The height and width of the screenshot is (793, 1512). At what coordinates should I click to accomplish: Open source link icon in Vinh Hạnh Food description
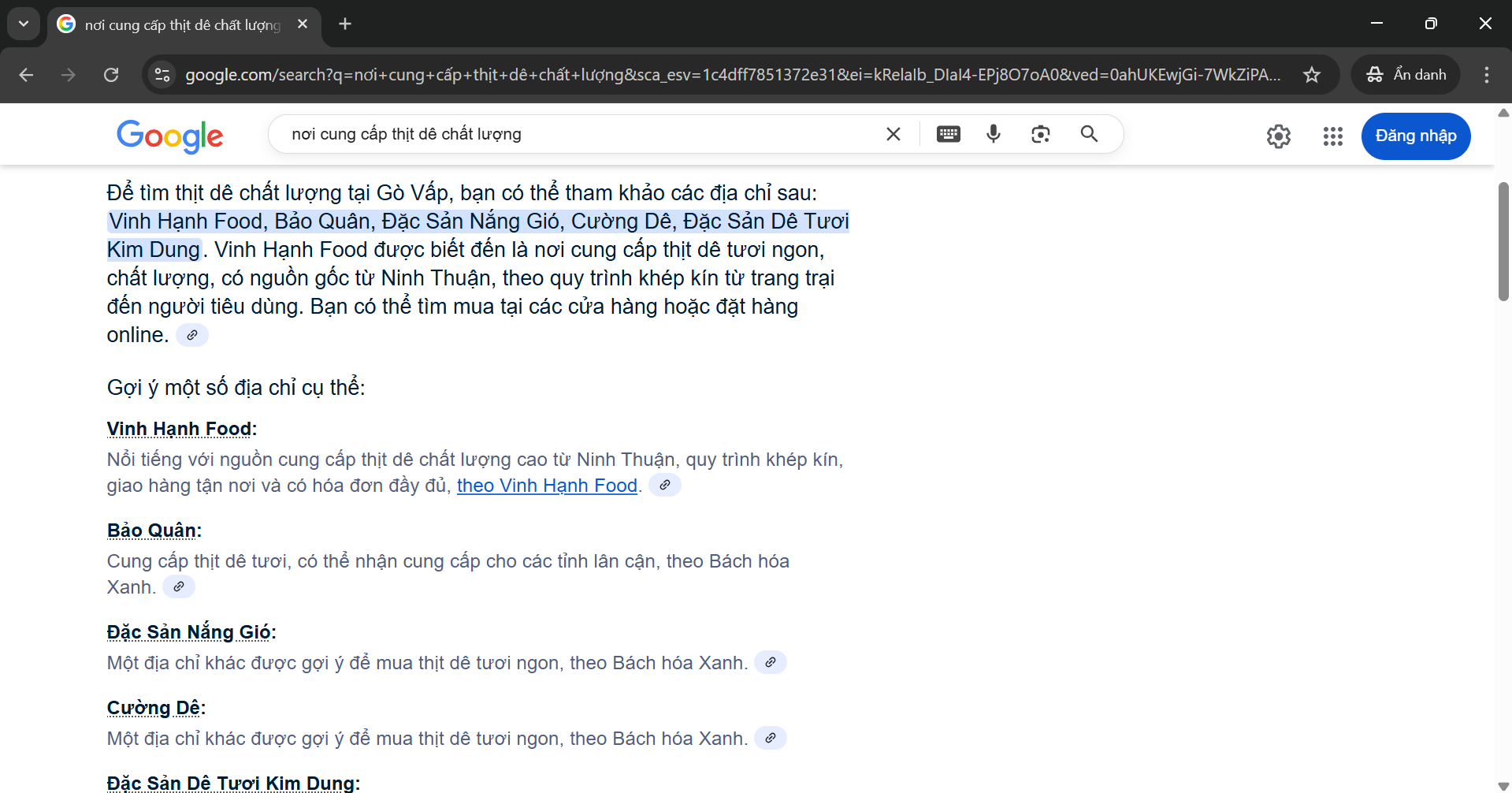pyautogui.click(x=665, y=485)
